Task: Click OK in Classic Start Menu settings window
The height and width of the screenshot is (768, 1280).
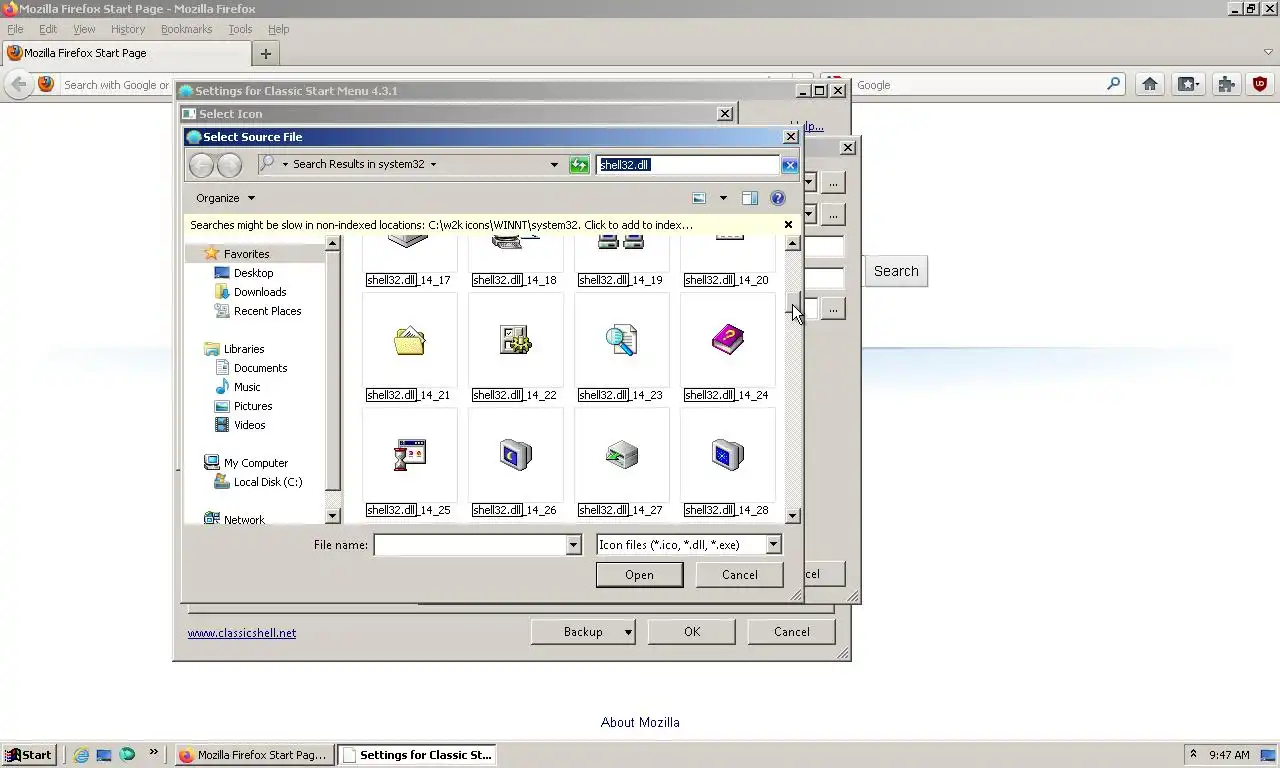Action: pyautogui.click(x=692, y=632)
